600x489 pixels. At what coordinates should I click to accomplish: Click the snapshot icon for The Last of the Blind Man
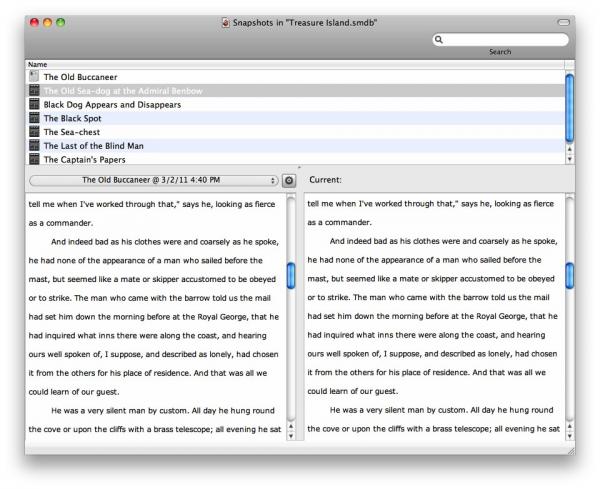[34, 145]
